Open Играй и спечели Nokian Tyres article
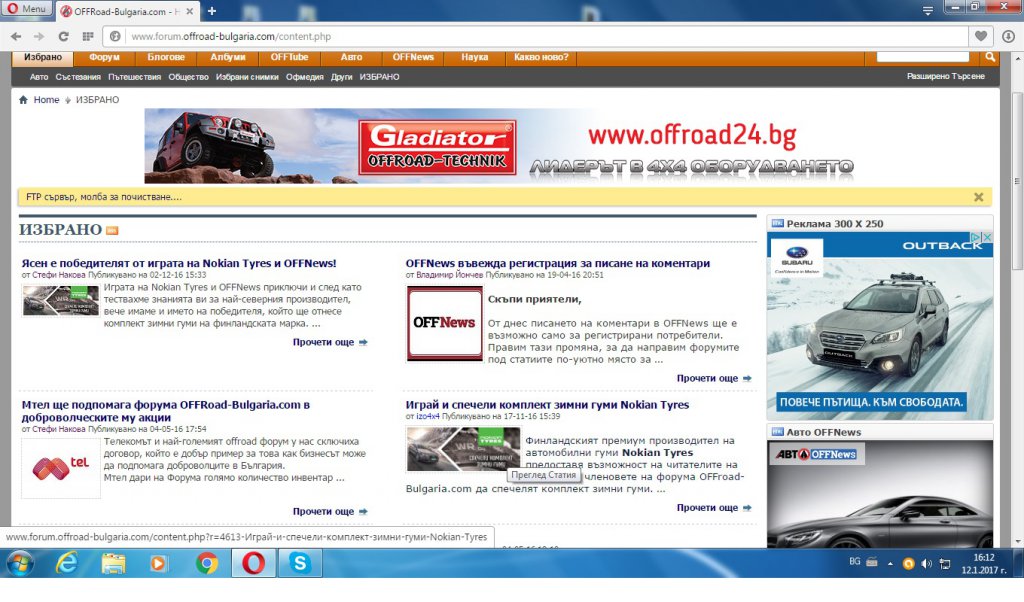 [547, 405]
